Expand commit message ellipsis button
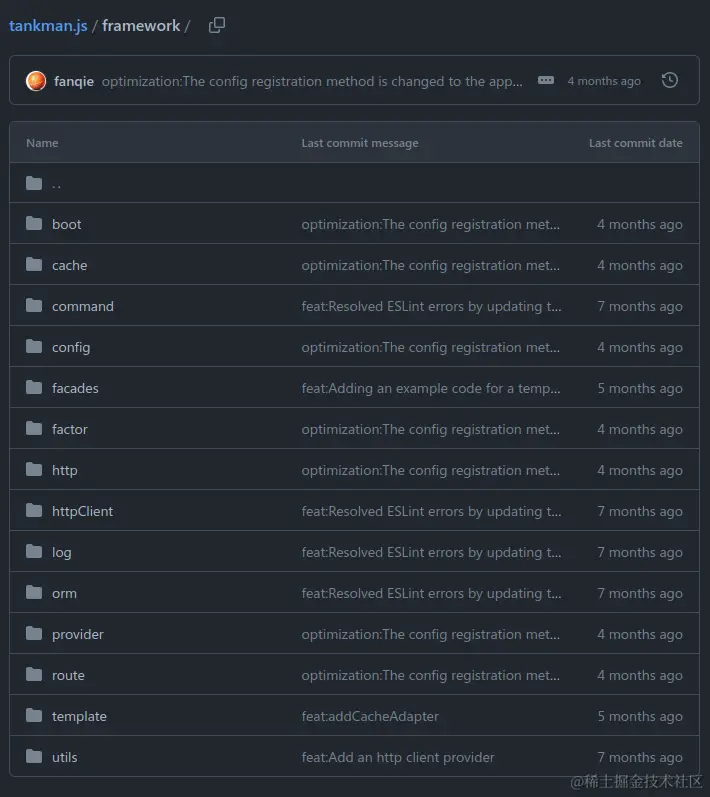This screenshot has width=710, height=797. 546,81
